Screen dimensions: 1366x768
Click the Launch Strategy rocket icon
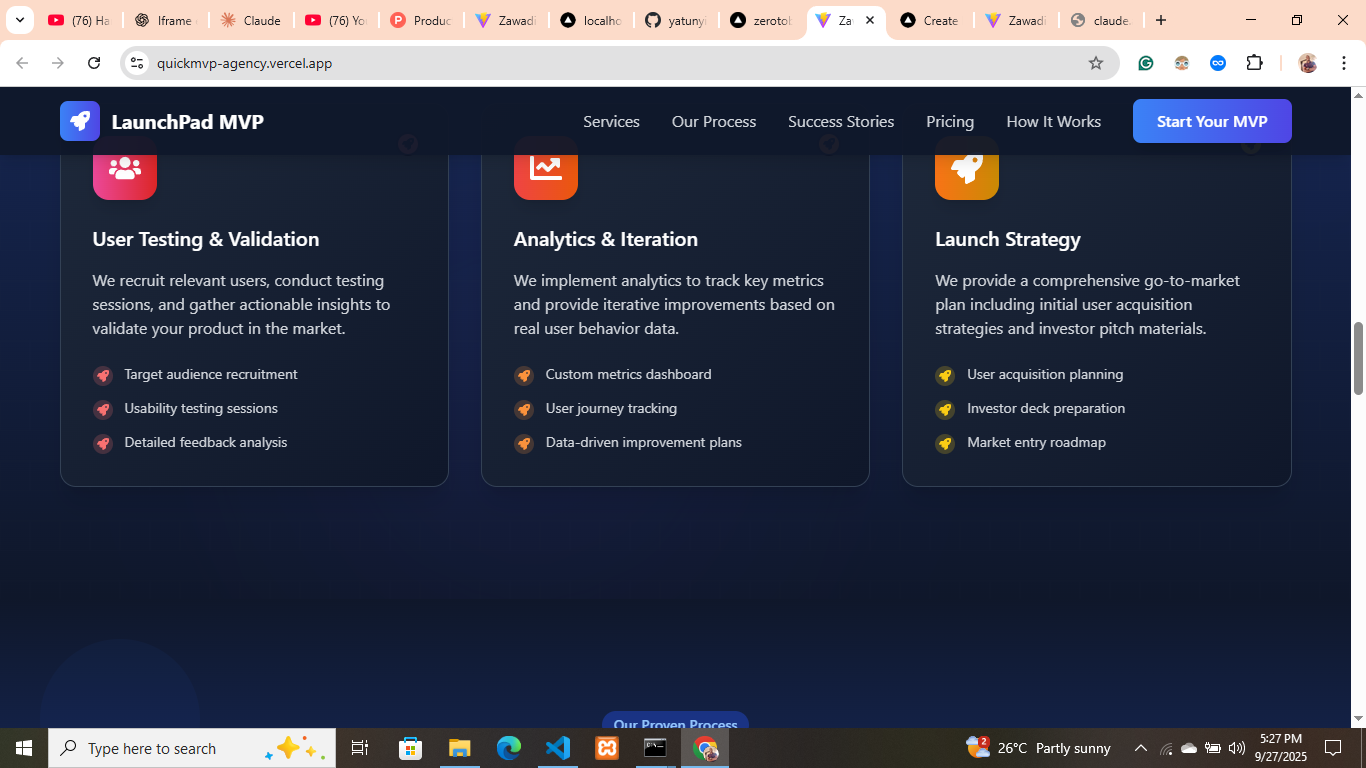967,168
